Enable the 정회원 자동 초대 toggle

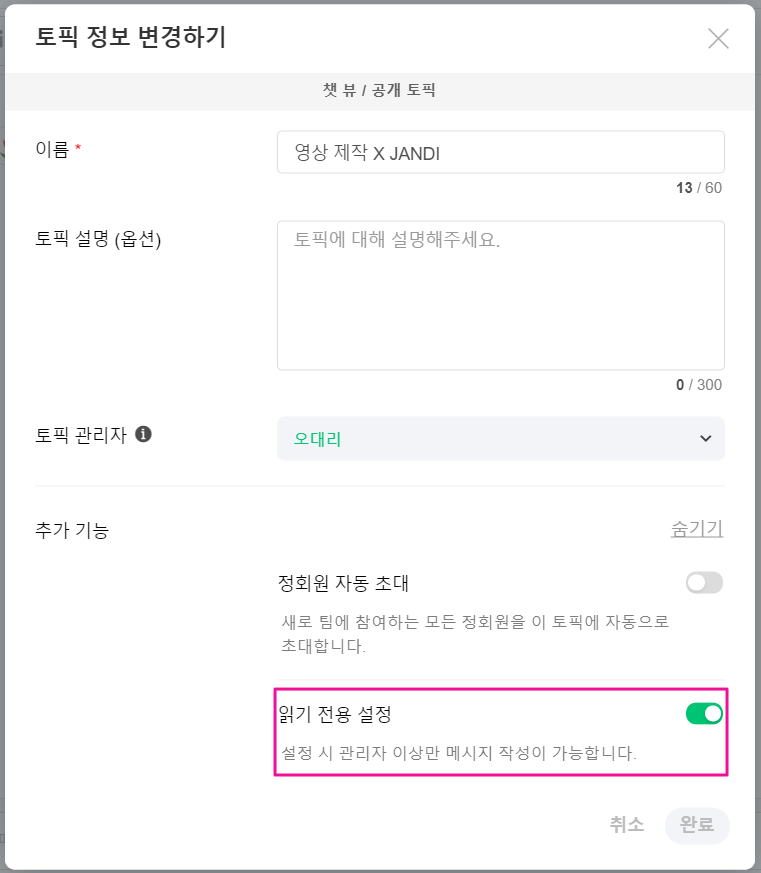704,583
